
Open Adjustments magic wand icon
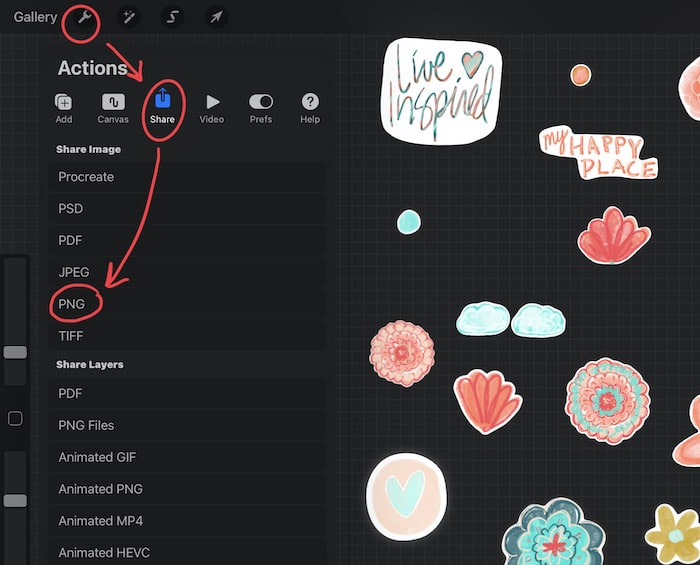click(x=129, y=17)
